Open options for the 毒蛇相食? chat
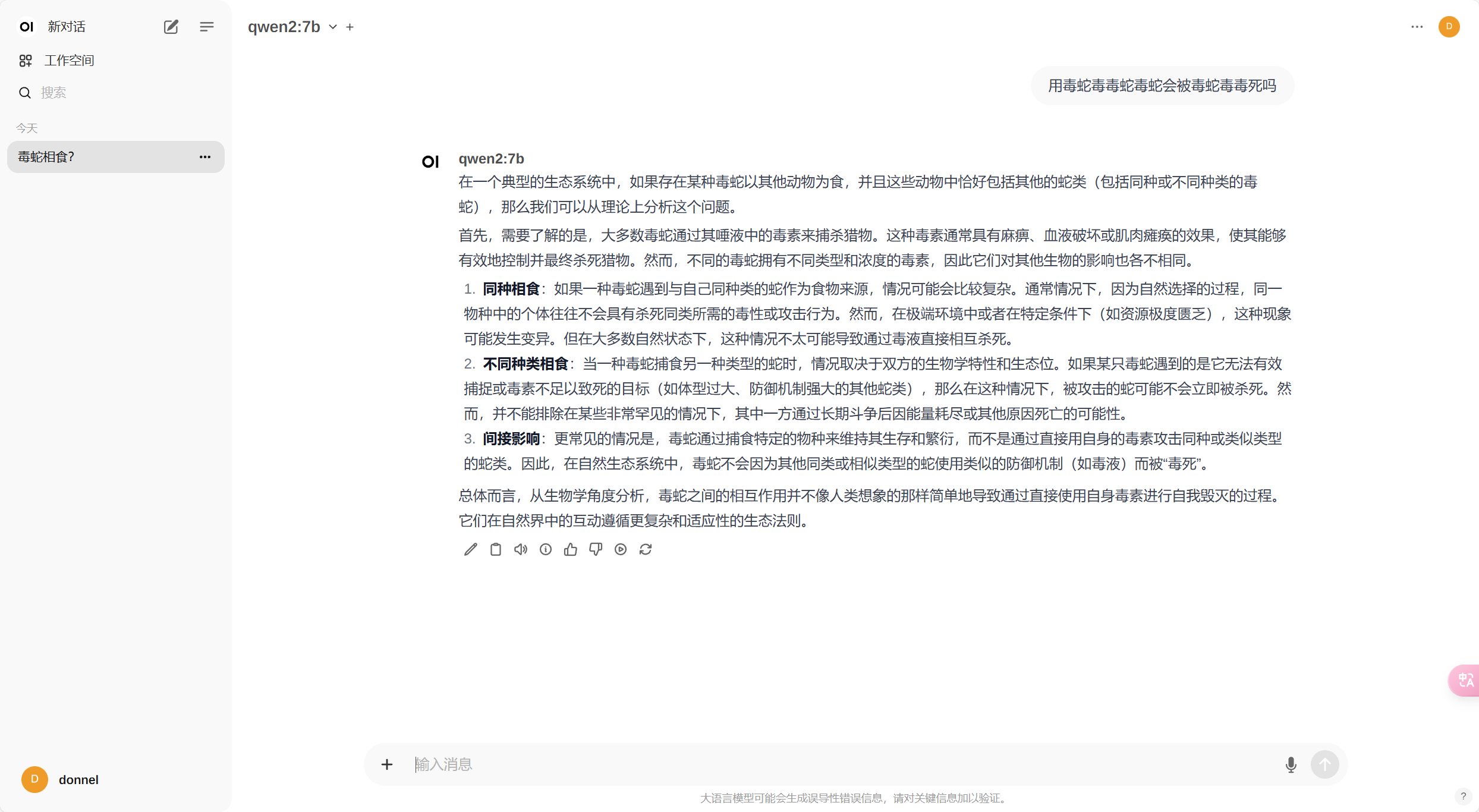Image resolution: width=1479 pixels, height=812 pixels. pyautogui.click(x=205, y=157)
